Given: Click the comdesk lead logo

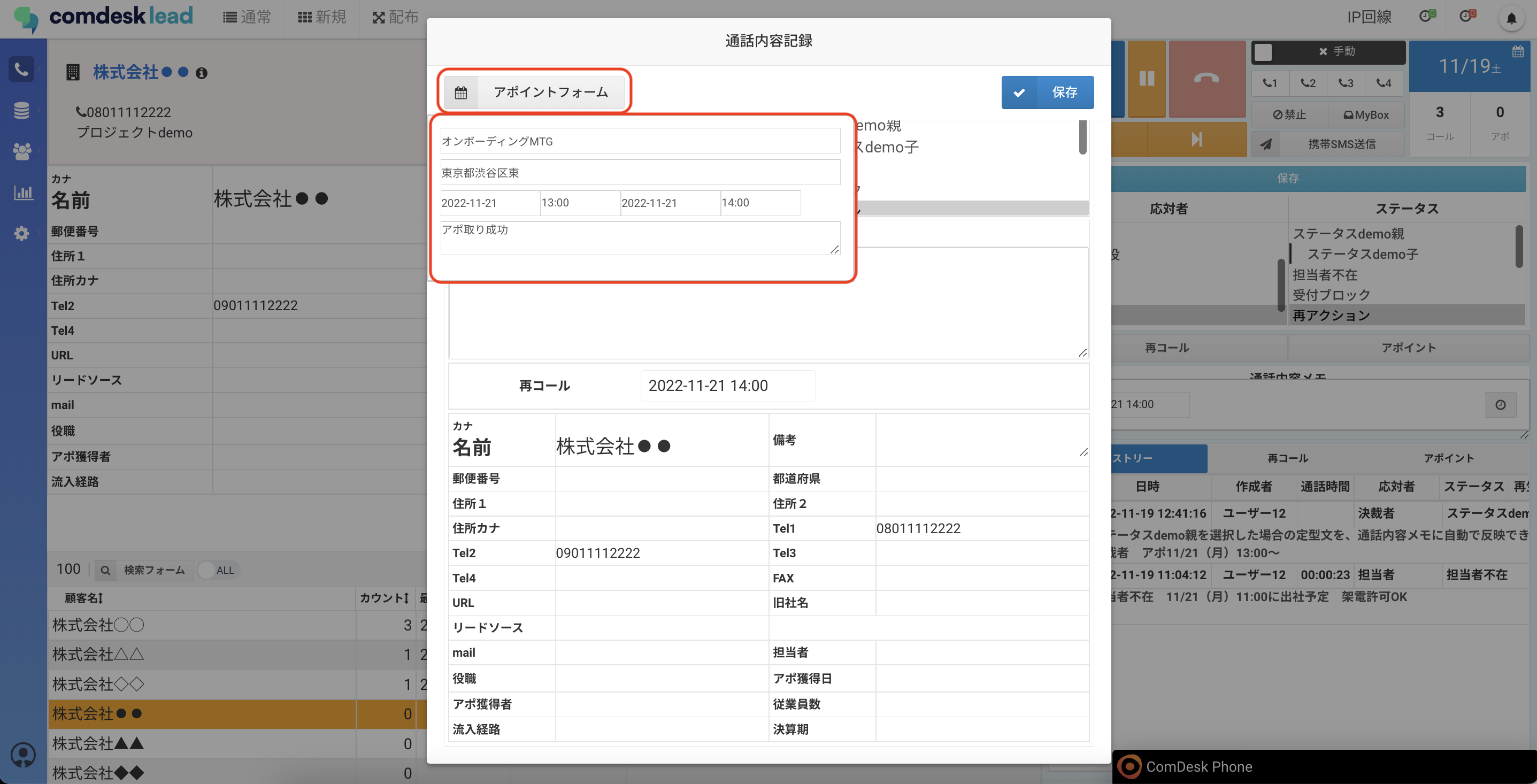Looking at the screenshot, I should tap(103, 18).
